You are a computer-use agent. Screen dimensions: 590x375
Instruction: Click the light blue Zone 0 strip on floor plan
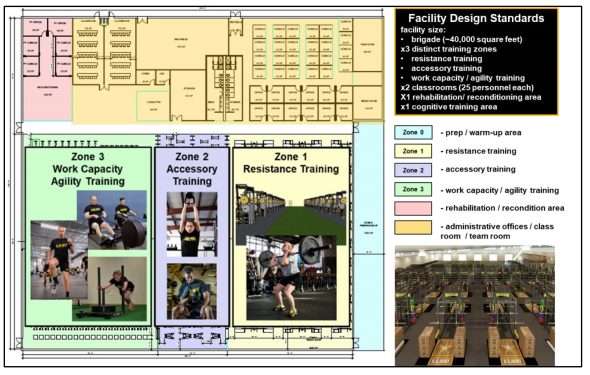pyautogui.click(x=369, y=237)
